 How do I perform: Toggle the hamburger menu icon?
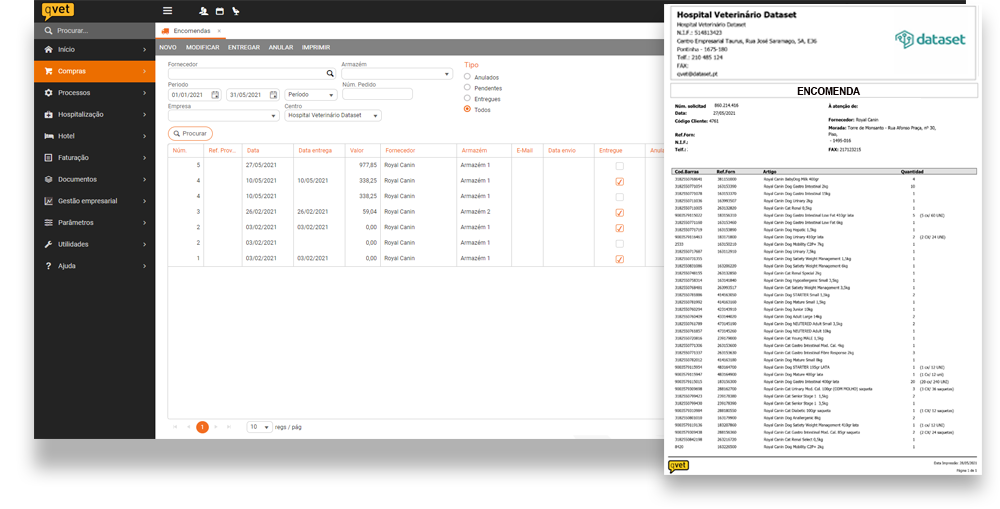point(168,11)
